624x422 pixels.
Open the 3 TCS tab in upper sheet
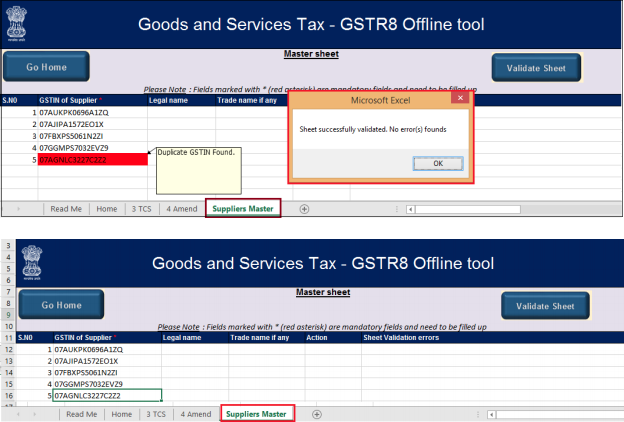(x=142, y=209)
